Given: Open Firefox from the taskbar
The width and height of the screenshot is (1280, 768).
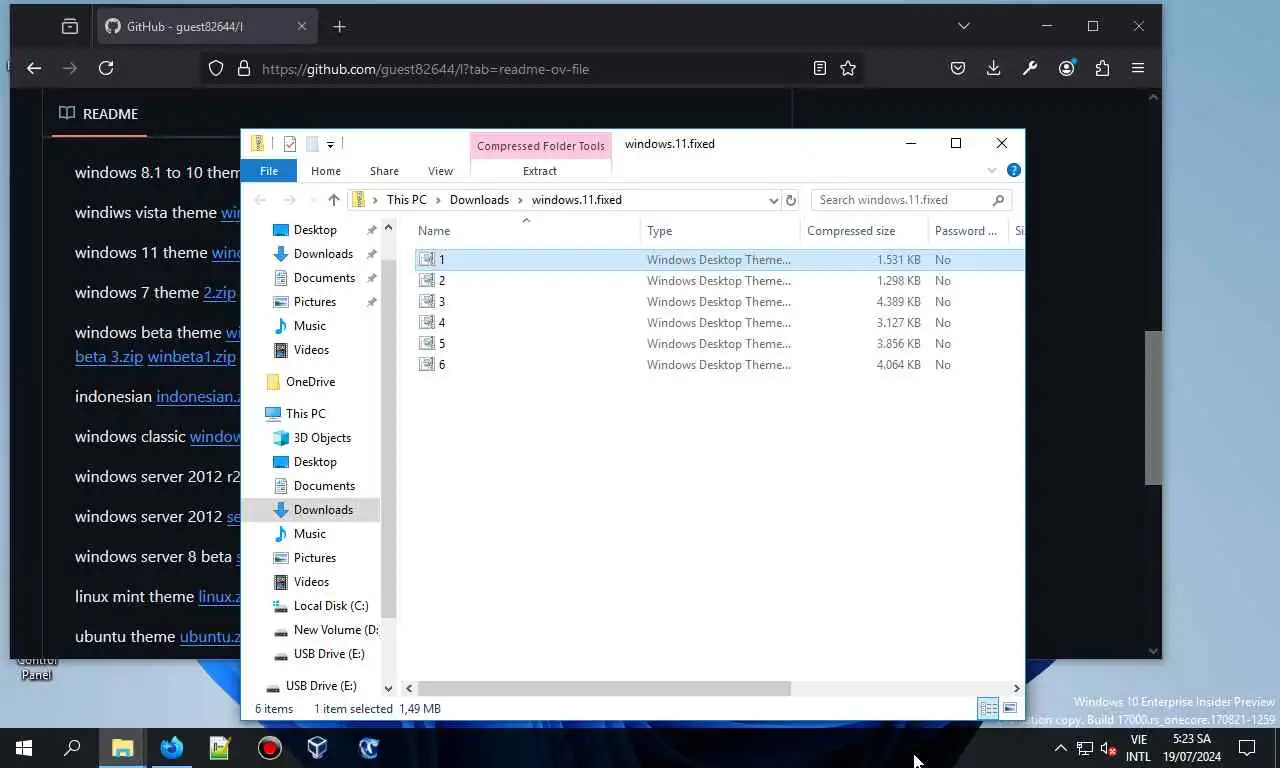Looking at the screenshot, I should point(172,747).
